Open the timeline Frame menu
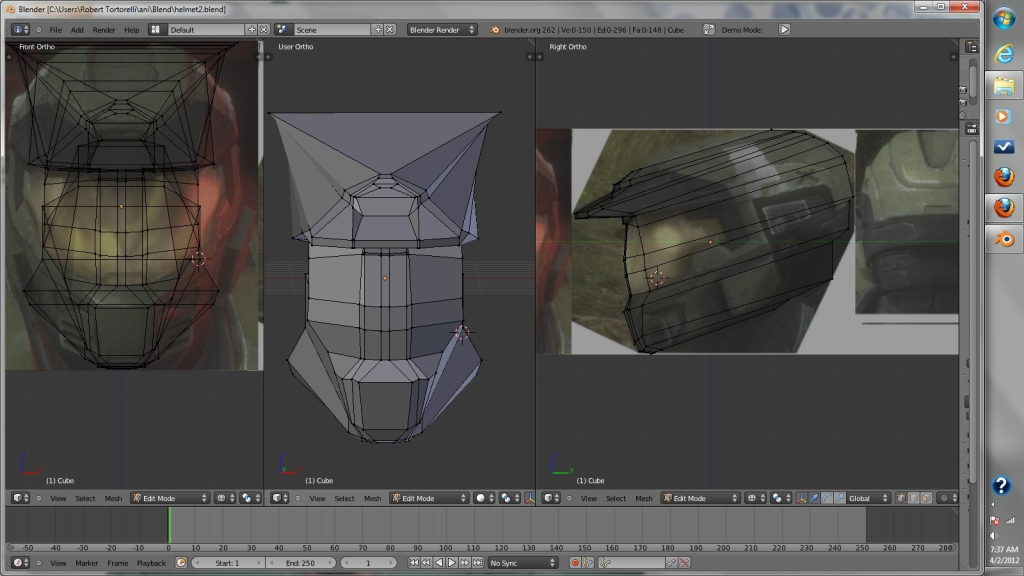 coord(118,563)
